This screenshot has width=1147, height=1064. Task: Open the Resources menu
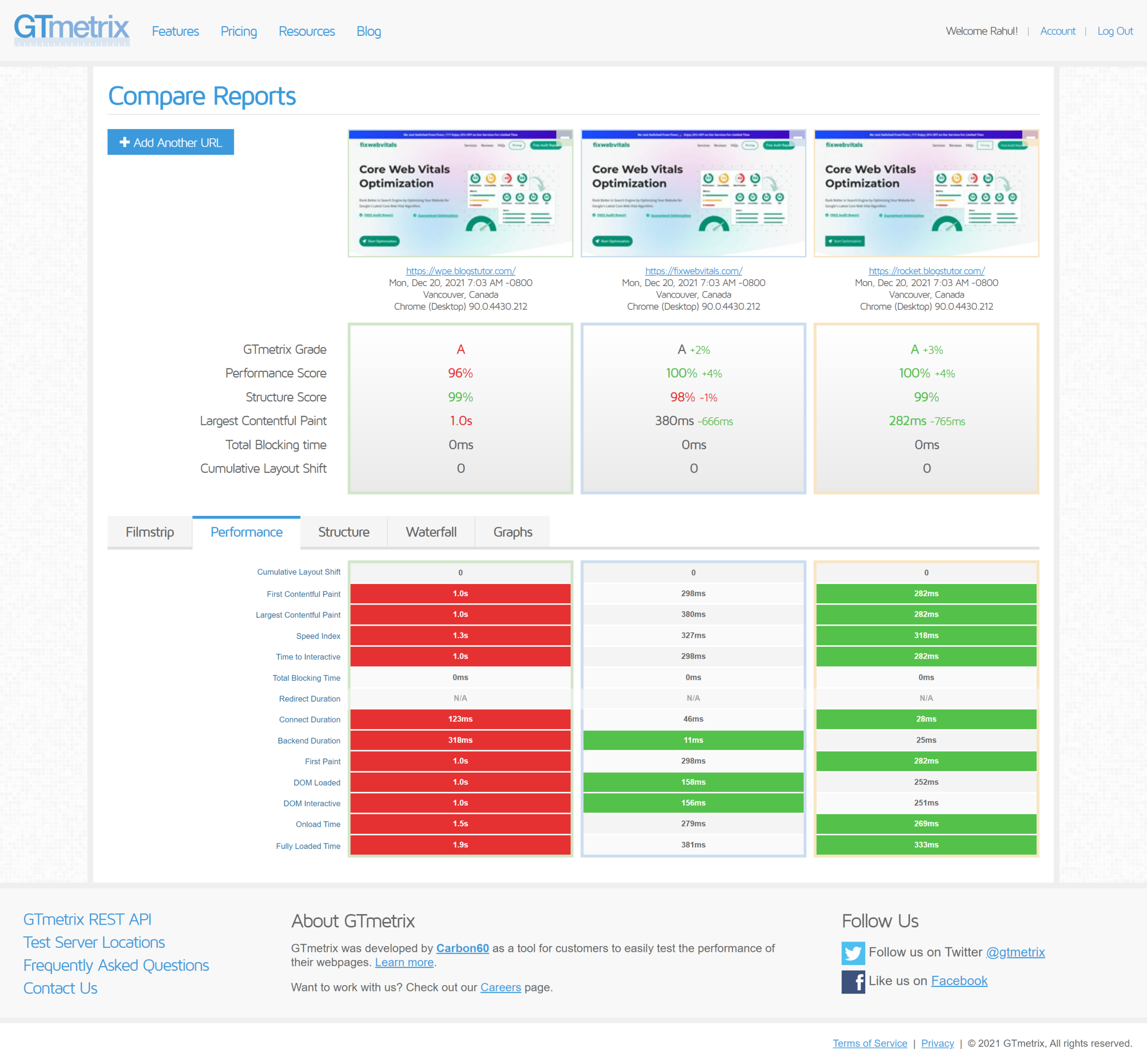pyautogui.click(x=307, y=31)
